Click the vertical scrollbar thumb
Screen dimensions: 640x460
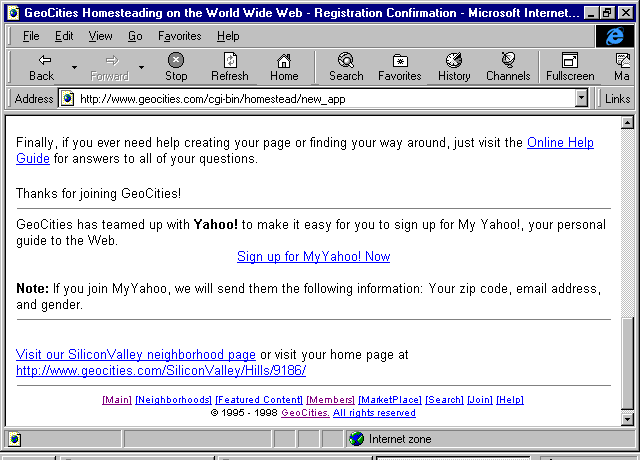click(x=627, y=363)
